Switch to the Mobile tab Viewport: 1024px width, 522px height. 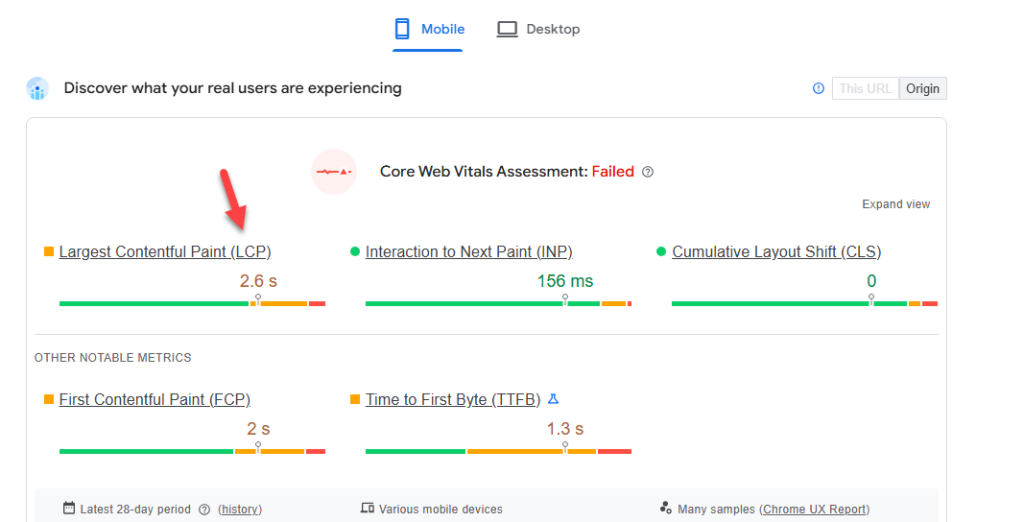tap(428, 29)
